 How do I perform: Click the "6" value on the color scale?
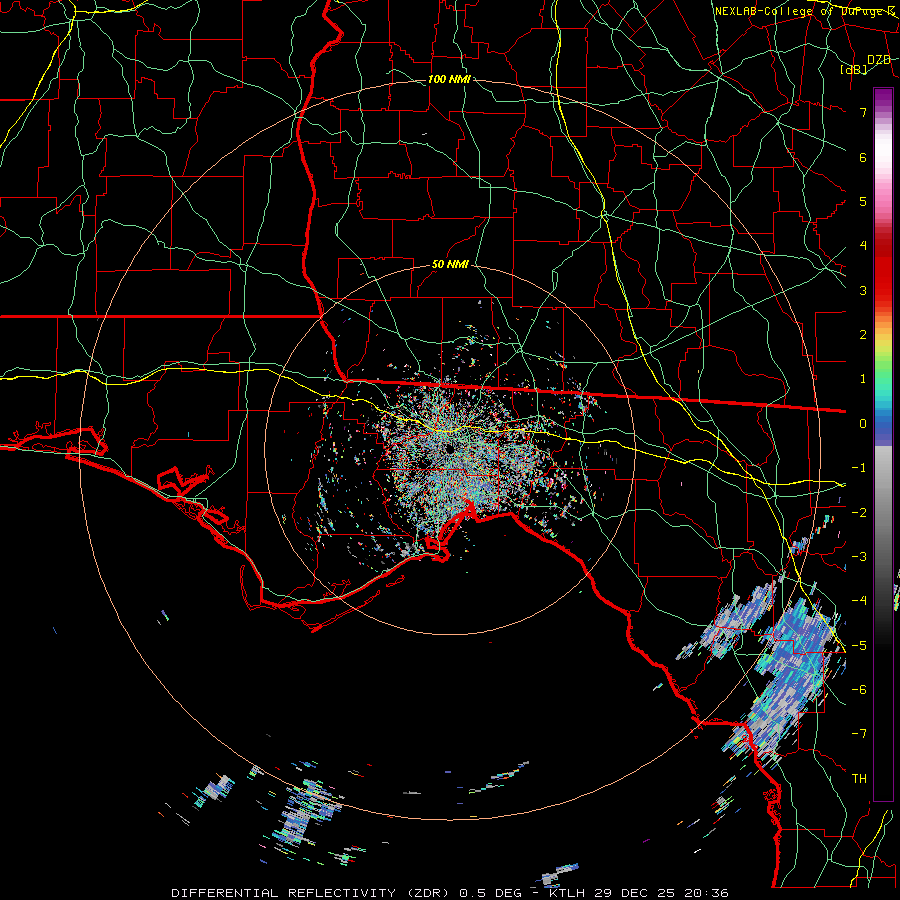(863, 157)
